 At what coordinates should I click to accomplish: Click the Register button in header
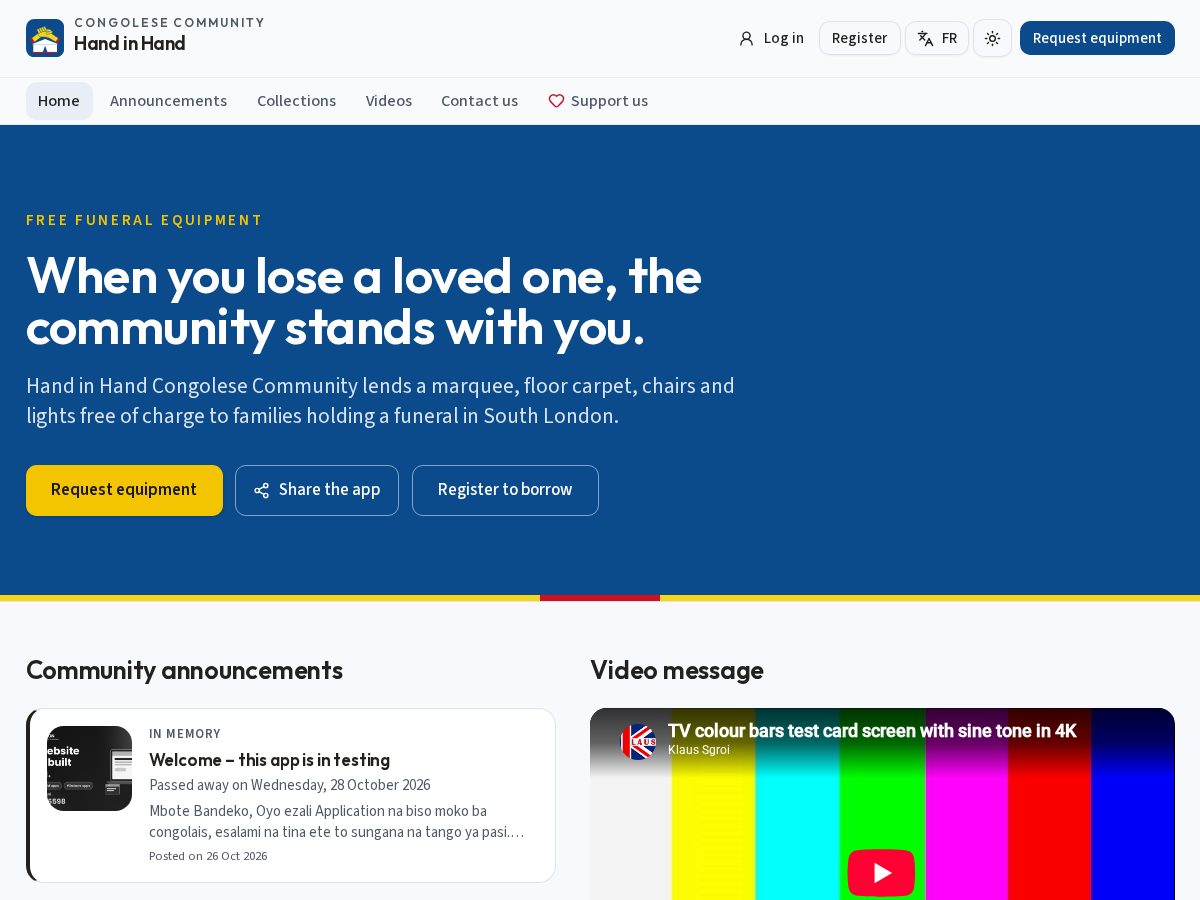(x=859, y=38)
